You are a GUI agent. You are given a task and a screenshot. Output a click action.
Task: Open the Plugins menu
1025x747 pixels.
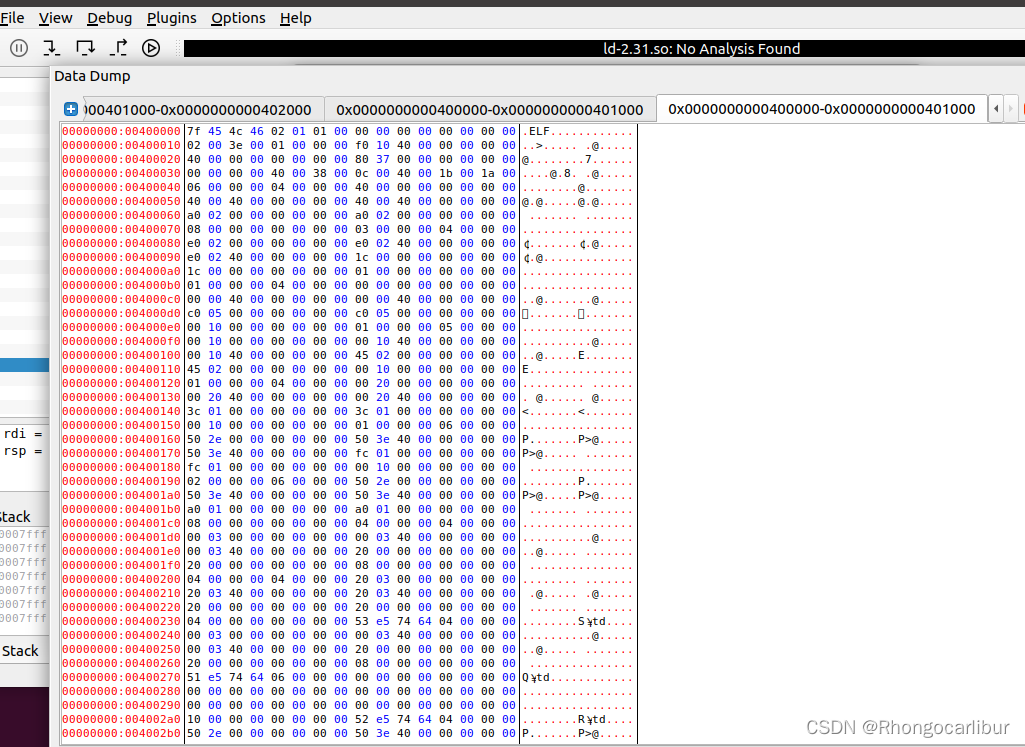pyautogui.click(x=171, y=18)
